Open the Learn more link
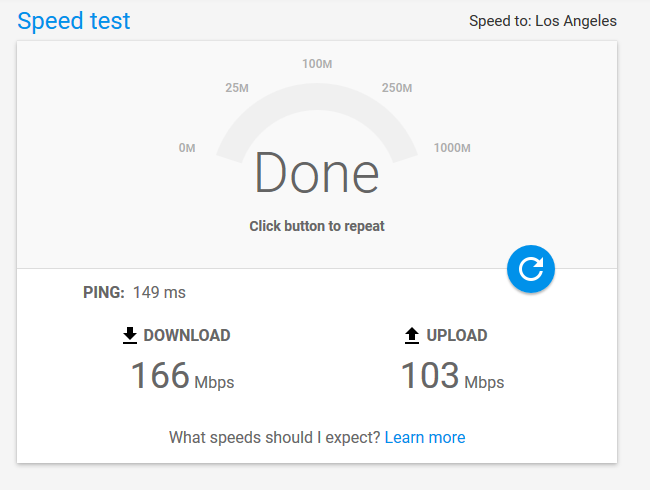 coord(425,437)
